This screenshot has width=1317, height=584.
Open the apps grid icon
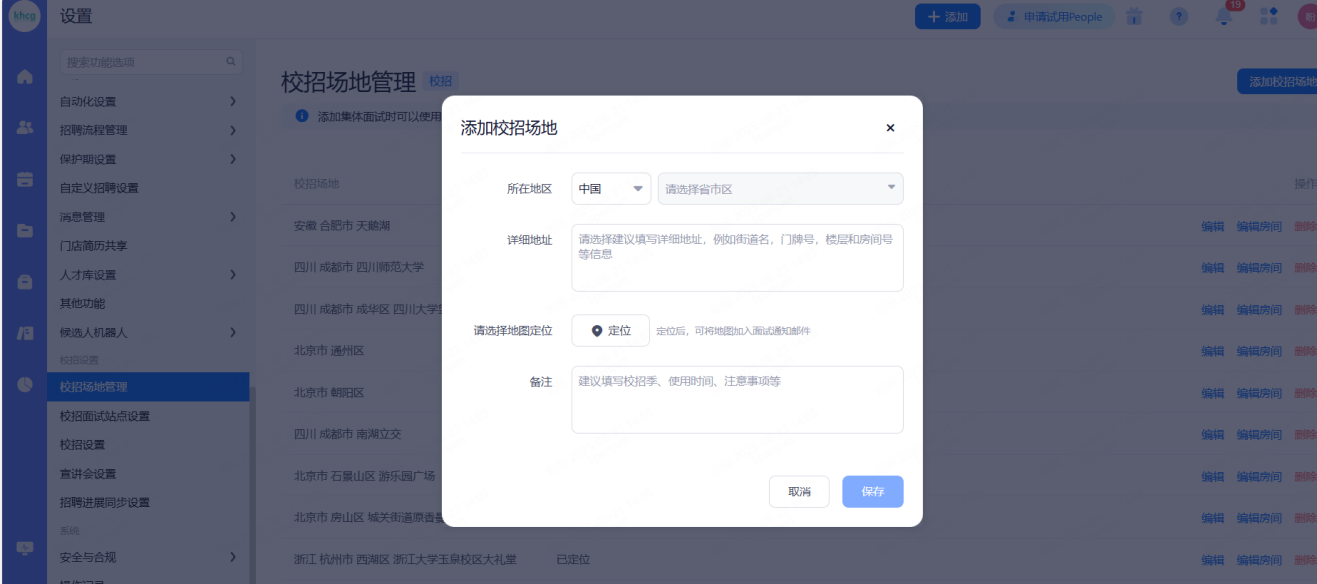pos(1268,17)
